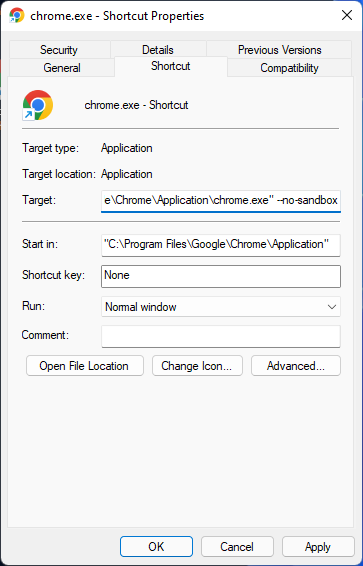This screenshot has width=363, height=566.
Task: Open Advanced shortcut settings
Action: 296,366
